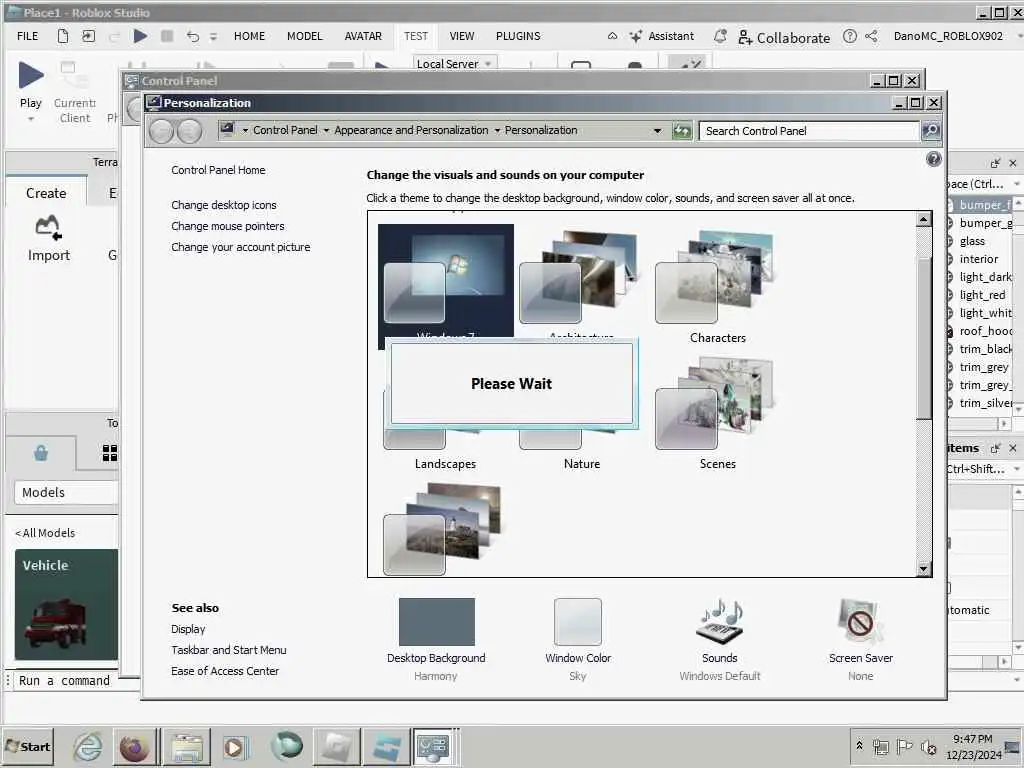Click Change mouse pointers link
Image resolution: width=1024 pixels, height=768 pixels.
pyautogui.click(x=227, y=226)
